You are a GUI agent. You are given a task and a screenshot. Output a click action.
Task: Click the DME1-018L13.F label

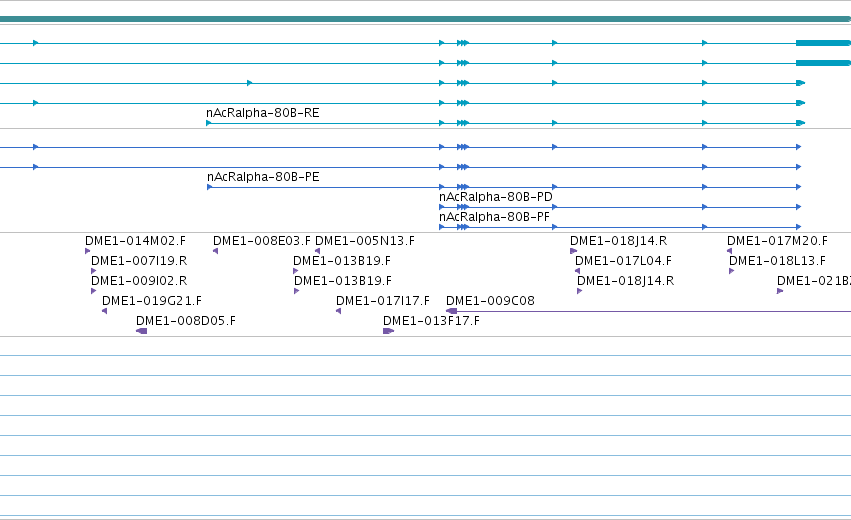coord(777,261)
